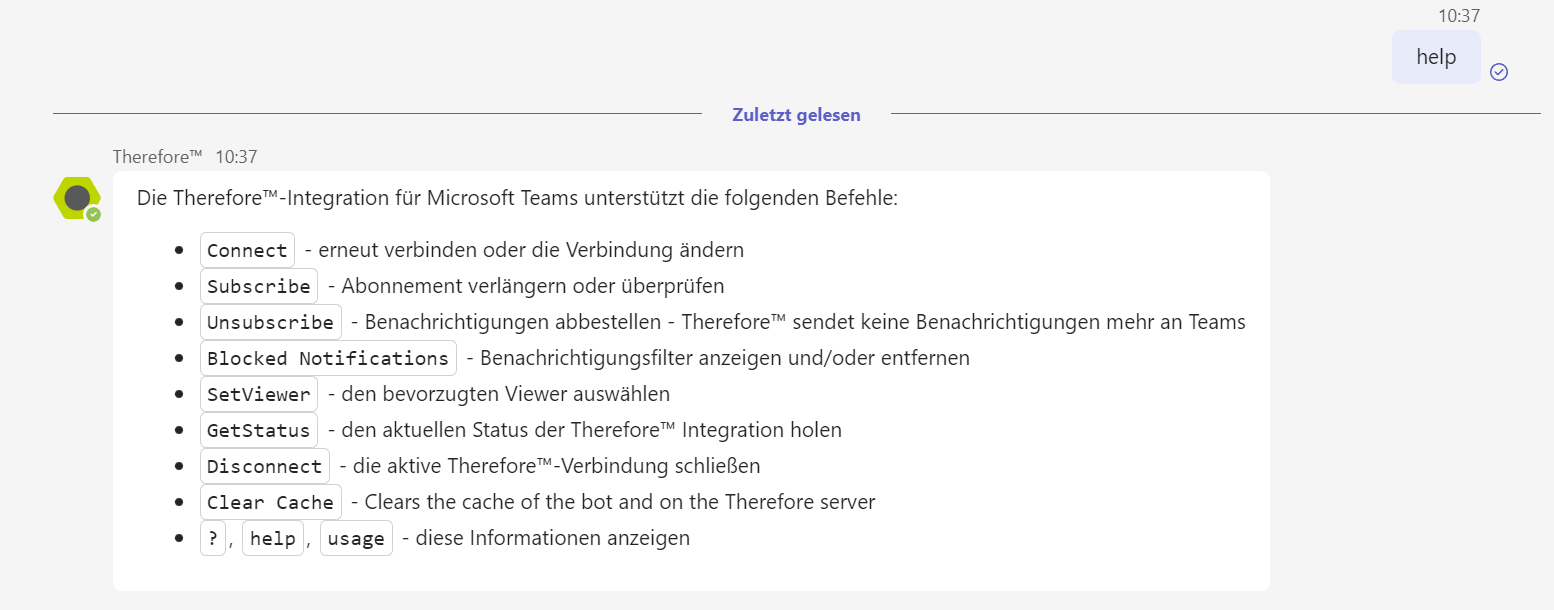The width and height of the screenshot is (1554, 610).
Task: Click the Disconnect command chip
Action: coord(265,466)
